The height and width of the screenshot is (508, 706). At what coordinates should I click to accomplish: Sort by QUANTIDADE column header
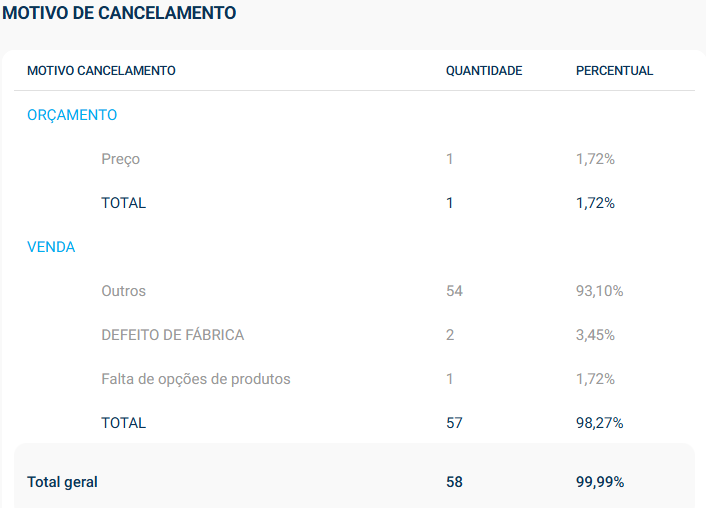coord(484,71)
